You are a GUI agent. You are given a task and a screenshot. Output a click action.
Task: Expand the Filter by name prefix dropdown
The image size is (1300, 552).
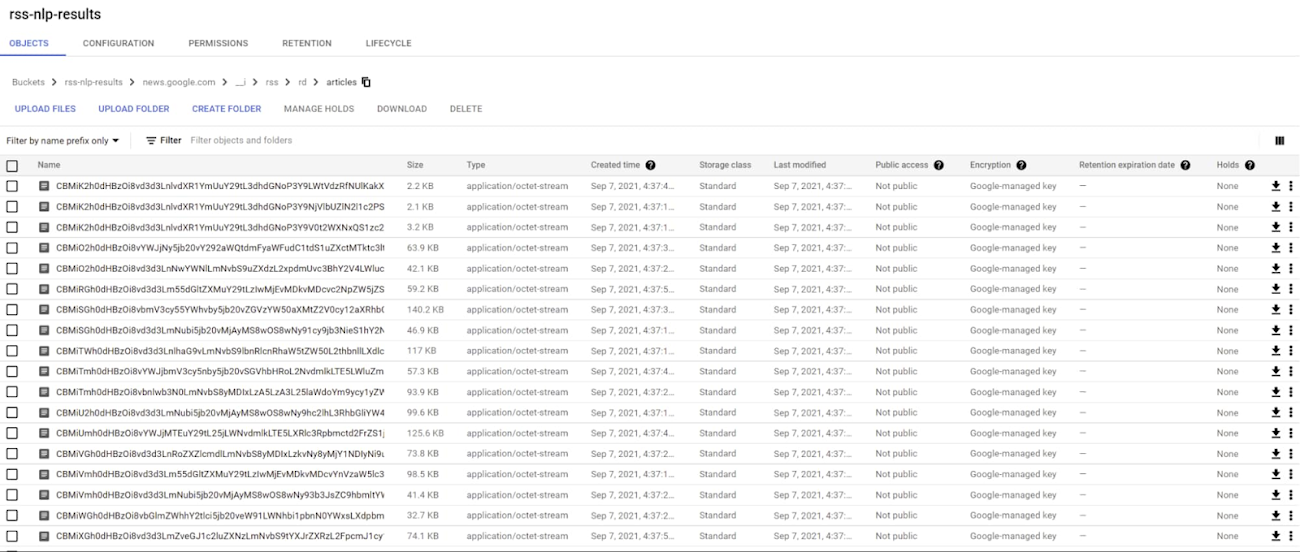click(63, 141)
